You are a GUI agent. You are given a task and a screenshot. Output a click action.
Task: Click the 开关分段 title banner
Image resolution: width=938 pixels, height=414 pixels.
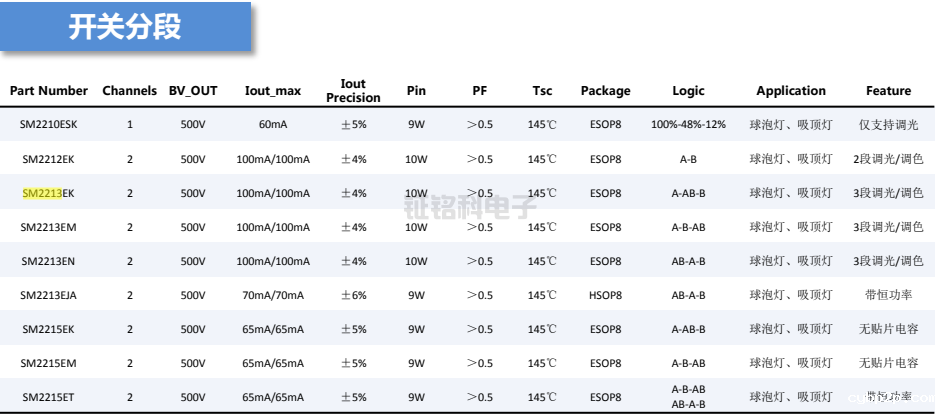(x=125, y=27)
